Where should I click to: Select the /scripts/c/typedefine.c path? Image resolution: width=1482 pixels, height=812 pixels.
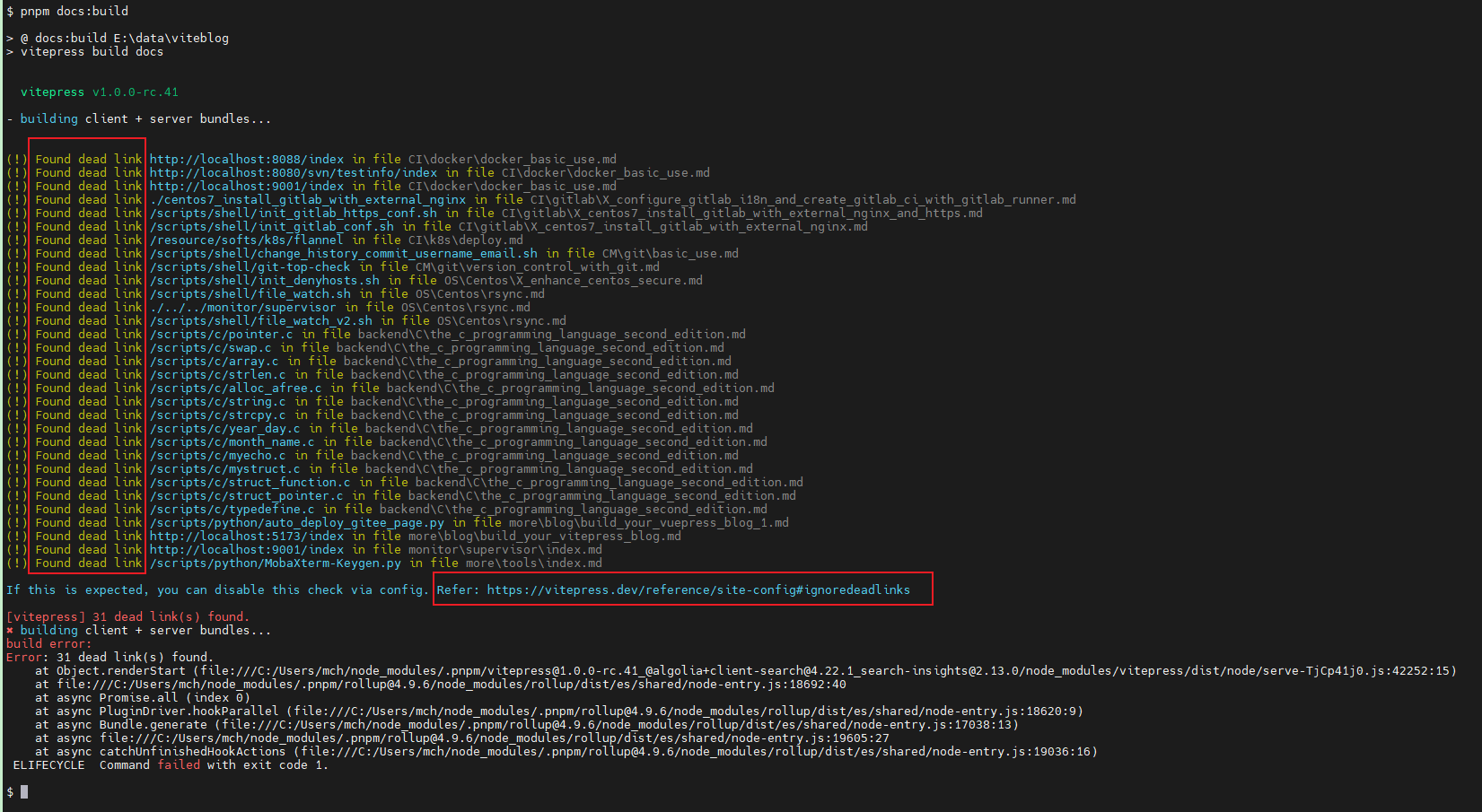(x=232, y=509)
